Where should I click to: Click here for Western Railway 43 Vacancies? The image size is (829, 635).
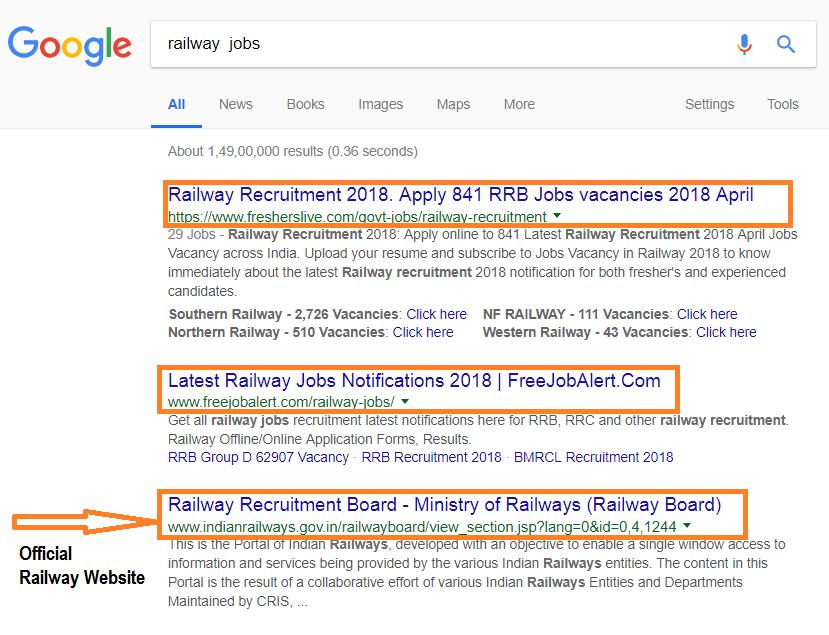(726, 332)
